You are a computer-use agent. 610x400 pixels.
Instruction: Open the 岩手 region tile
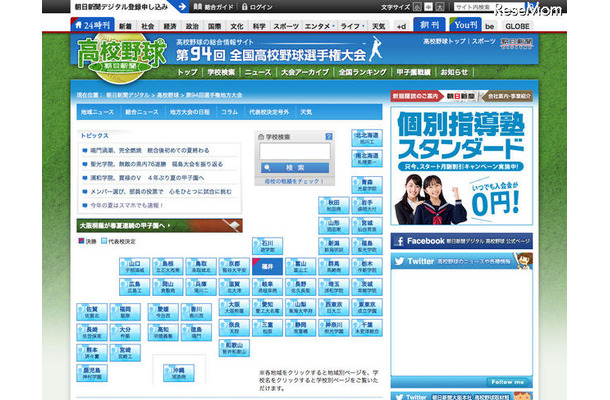pyautogui.click(x=366, y=205)
